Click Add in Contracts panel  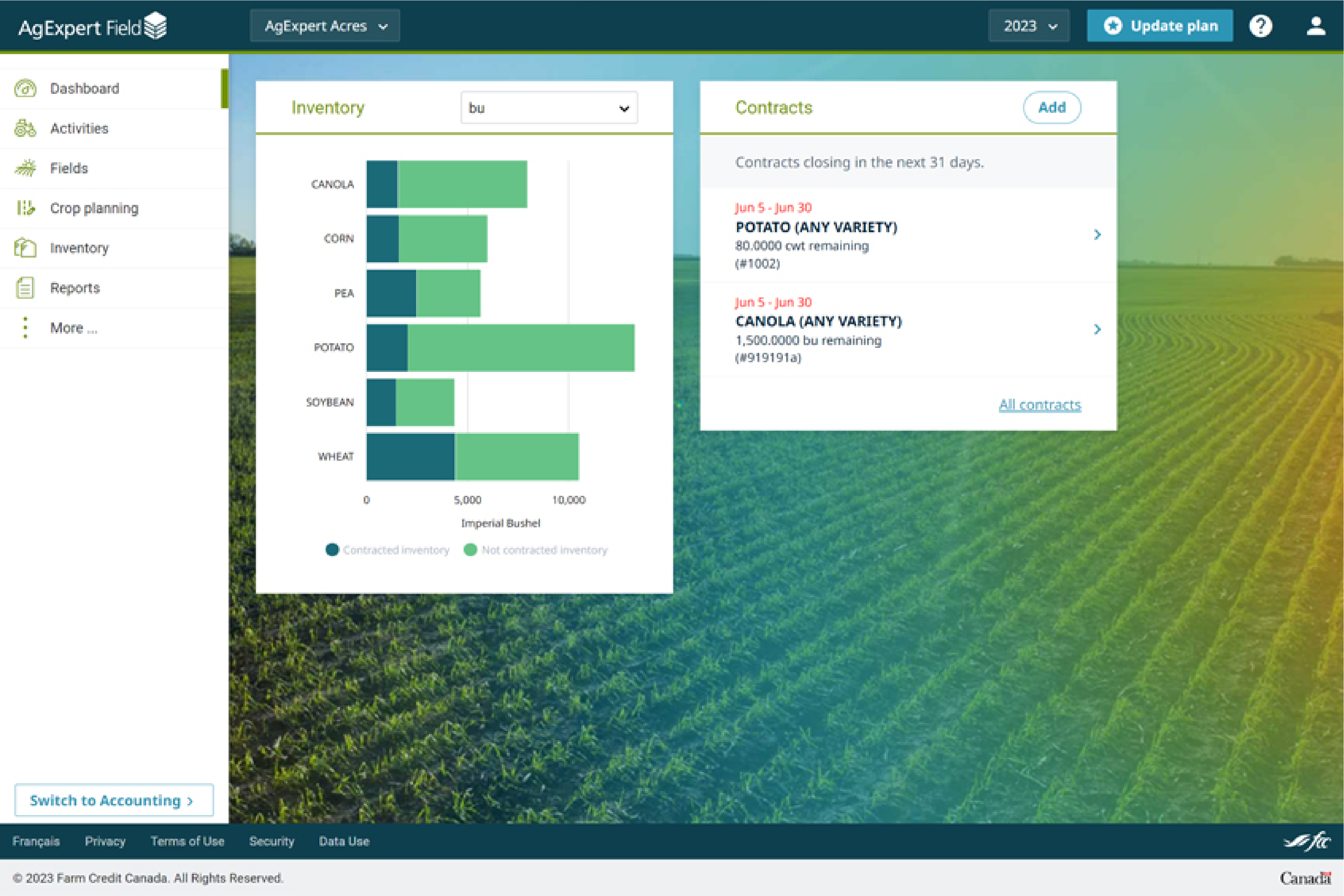[1051, 107]
